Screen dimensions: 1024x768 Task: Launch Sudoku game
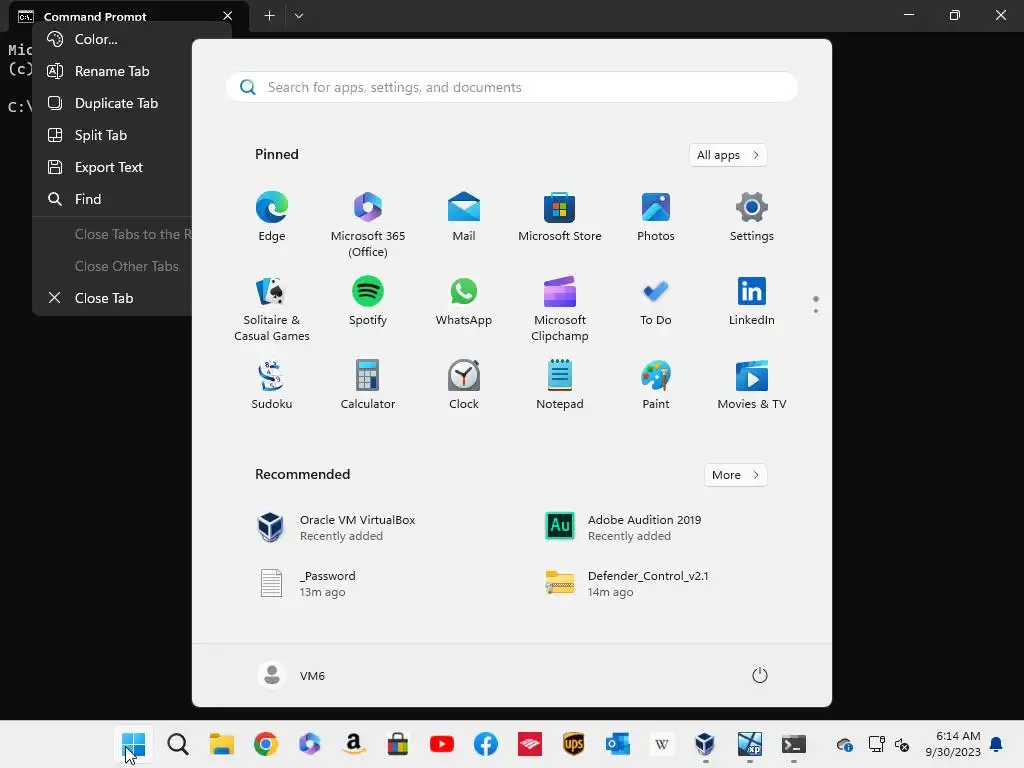pyautogui.click(x=272, y=385)
